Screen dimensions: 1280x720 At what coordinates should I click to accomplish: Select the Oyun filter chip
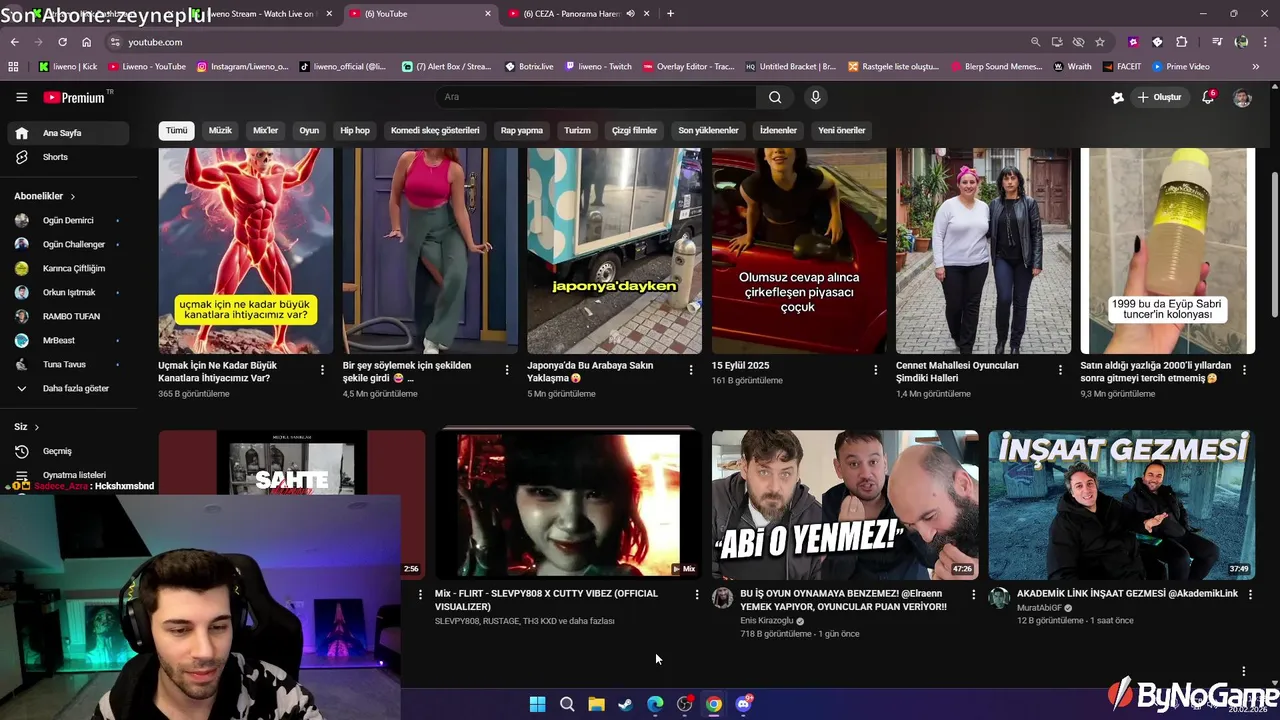point(309,130)
